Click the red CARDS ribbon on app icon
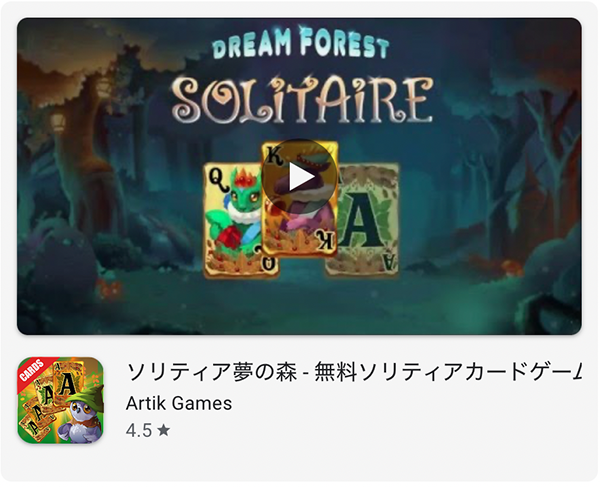This screenshot has width=600, height=487. pos(33,370)
